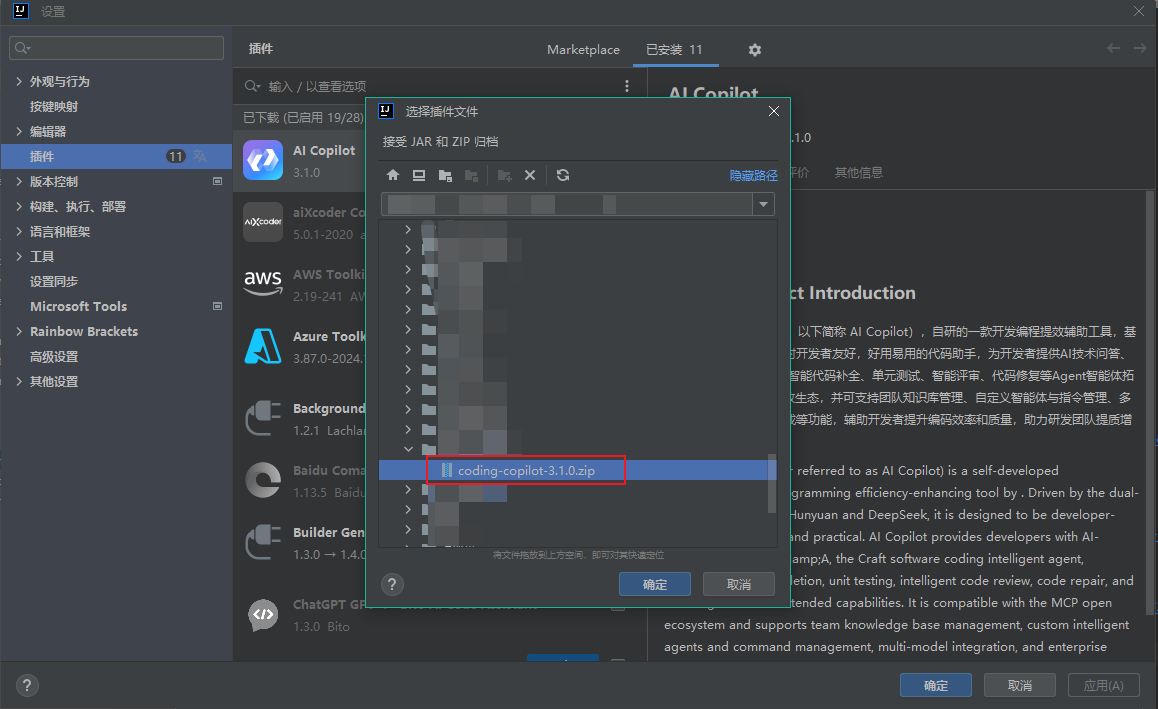The width and height of the screenshot is (1158, 709).
Task: Click 确定 at the settings window bottom
Action: [x=936, y=685]
